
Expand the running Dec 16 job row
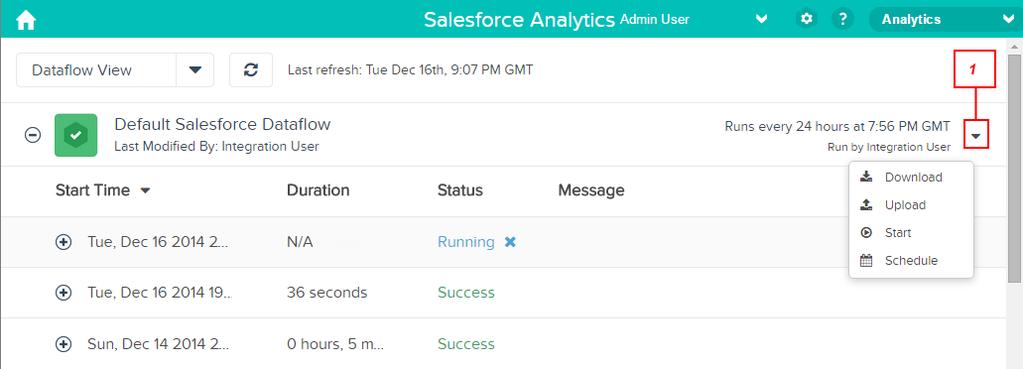point(63,242)
